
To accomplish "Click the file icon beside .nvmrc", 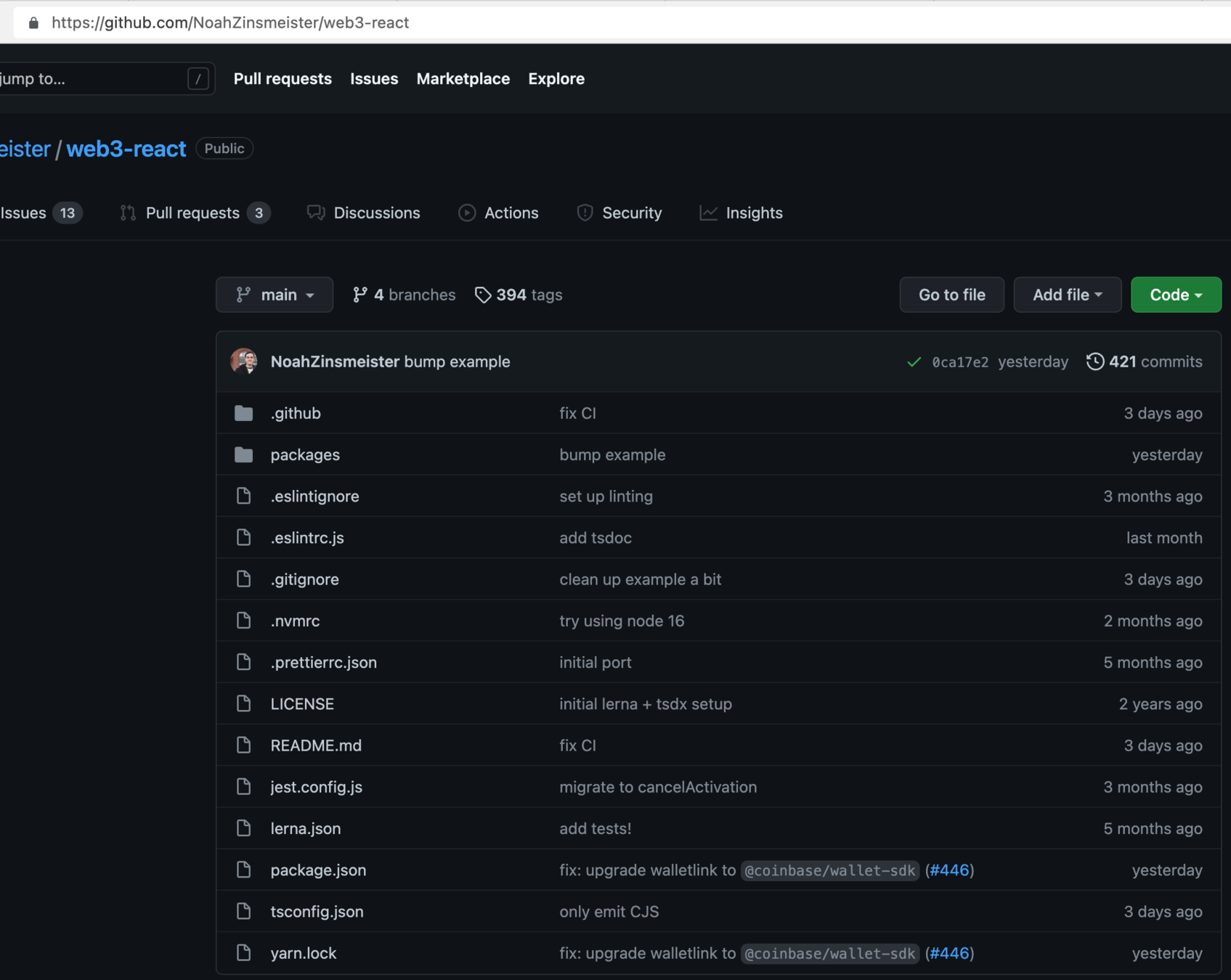I will click(x=243, y=621).
